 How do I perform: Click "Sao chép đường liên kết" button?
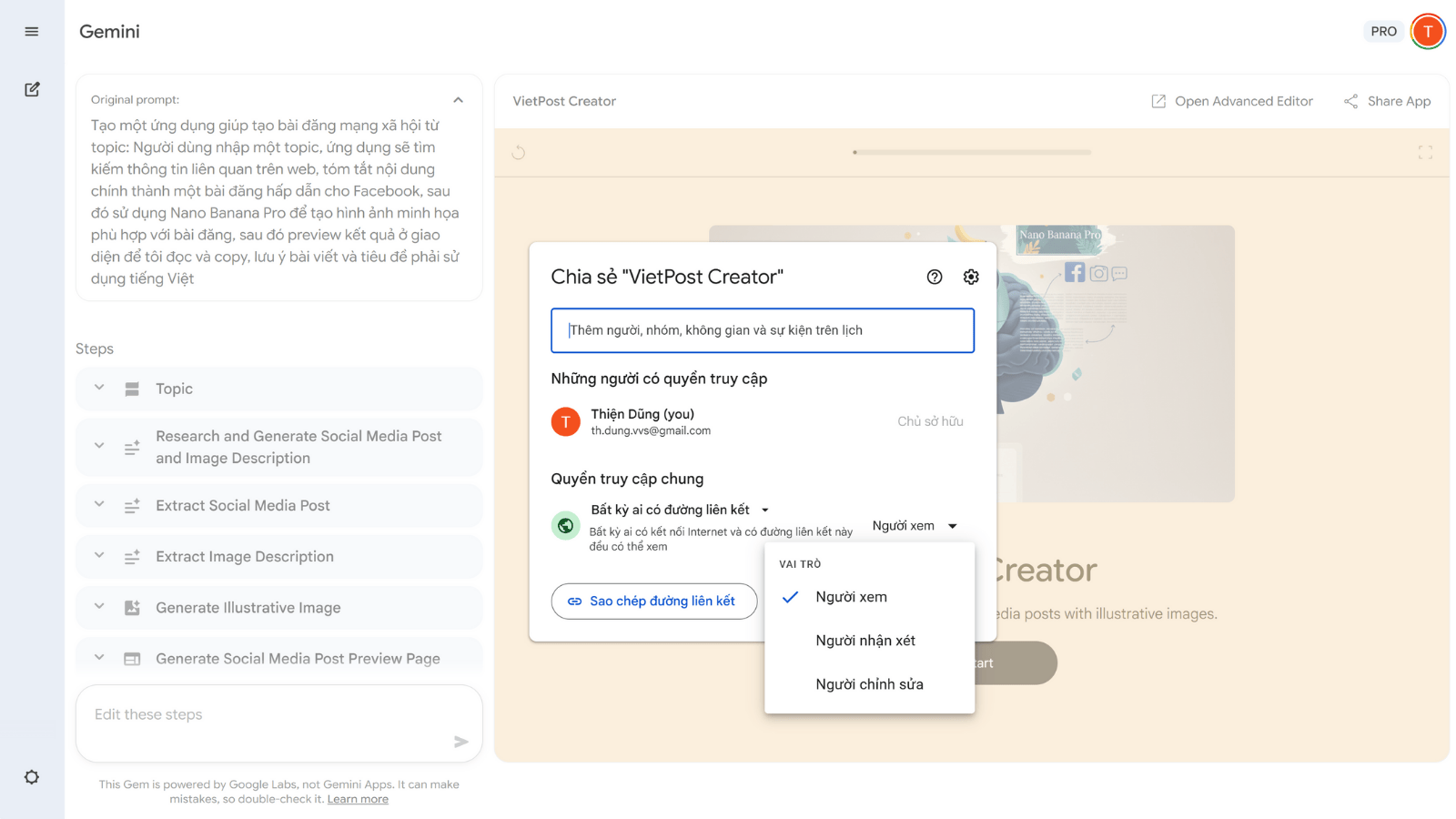tap(653, 602)
